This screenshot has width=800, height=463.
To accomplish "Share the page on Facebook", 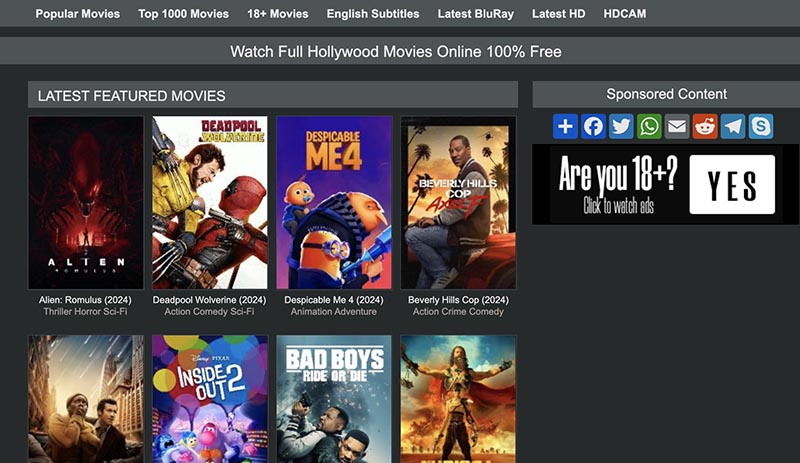I will point(593,126).
